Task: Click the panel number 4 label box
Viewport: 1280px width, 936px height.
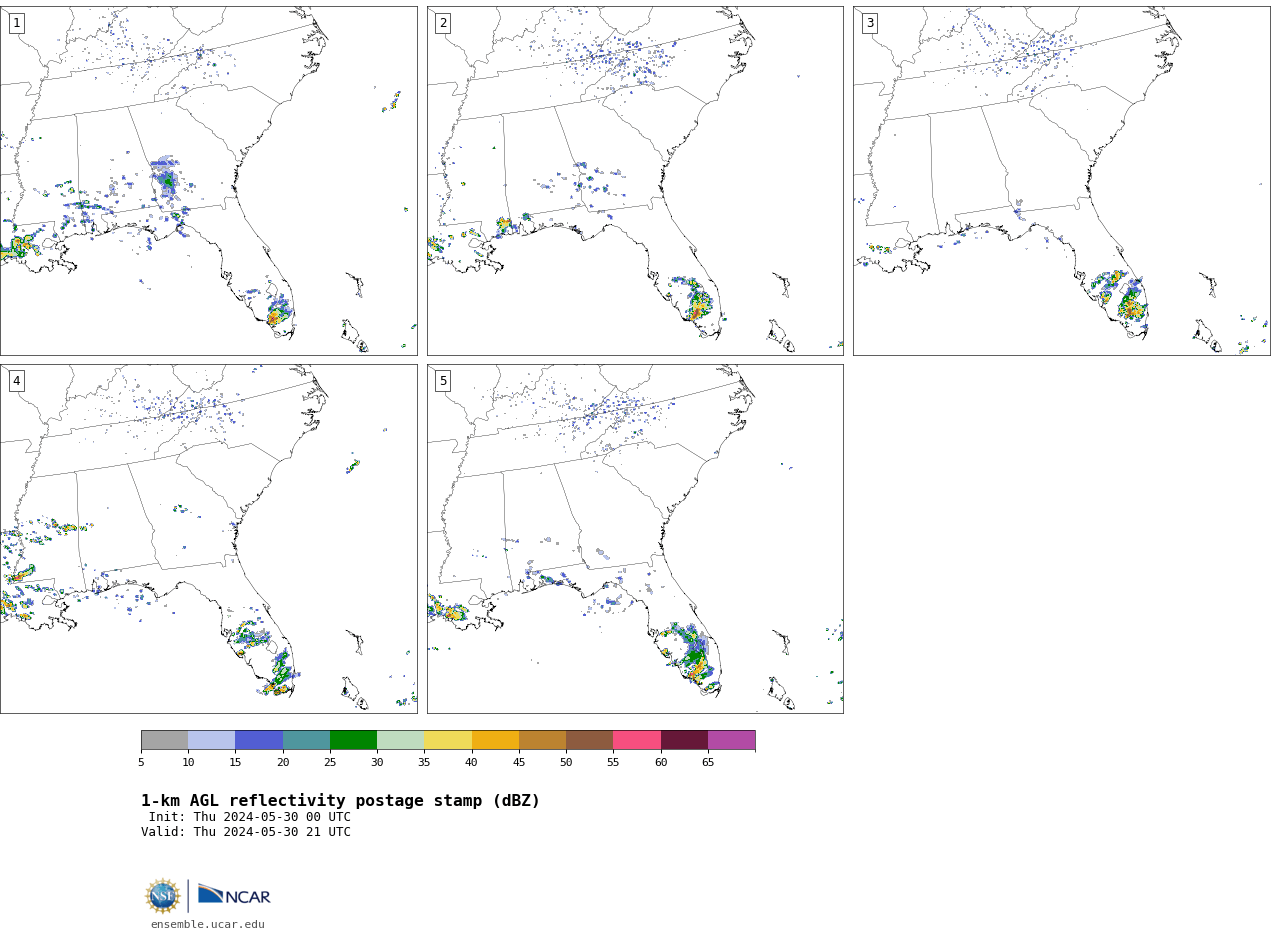Action: (16, 381)
